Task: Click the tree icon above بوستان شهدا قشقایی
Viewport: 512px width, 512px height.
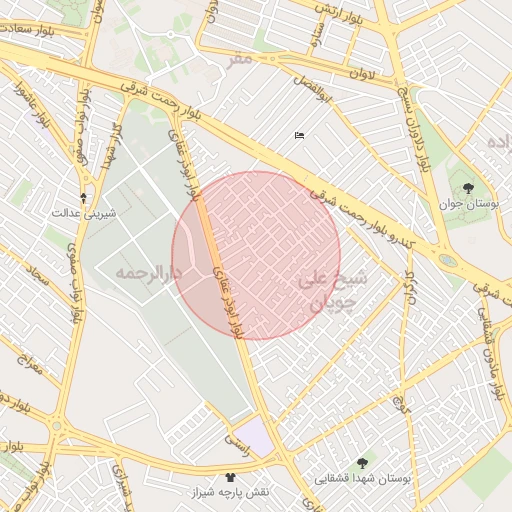Action: 362,463
